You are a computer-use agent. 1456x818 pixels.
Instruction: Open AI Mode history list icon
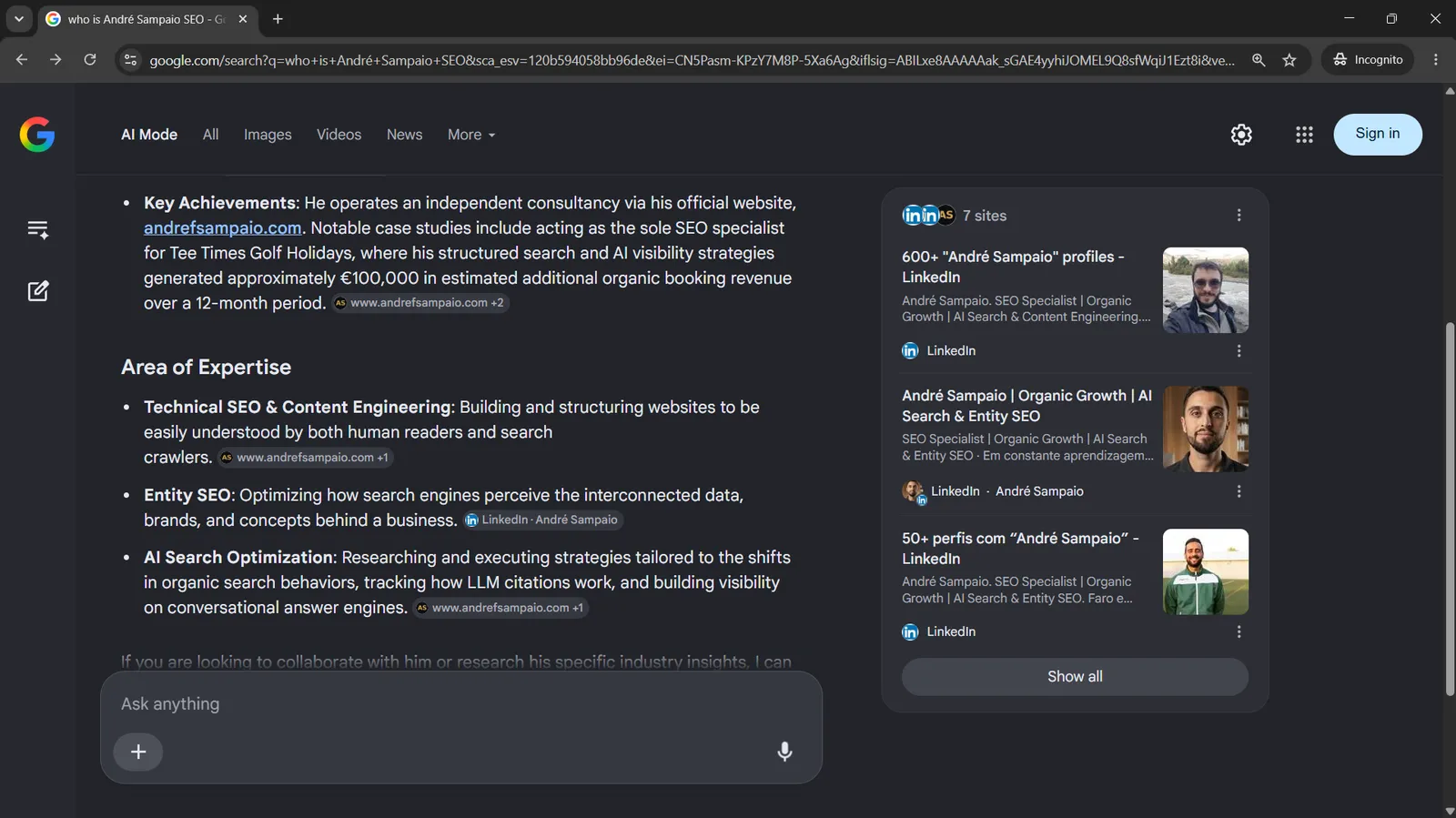tap(37, 229)
